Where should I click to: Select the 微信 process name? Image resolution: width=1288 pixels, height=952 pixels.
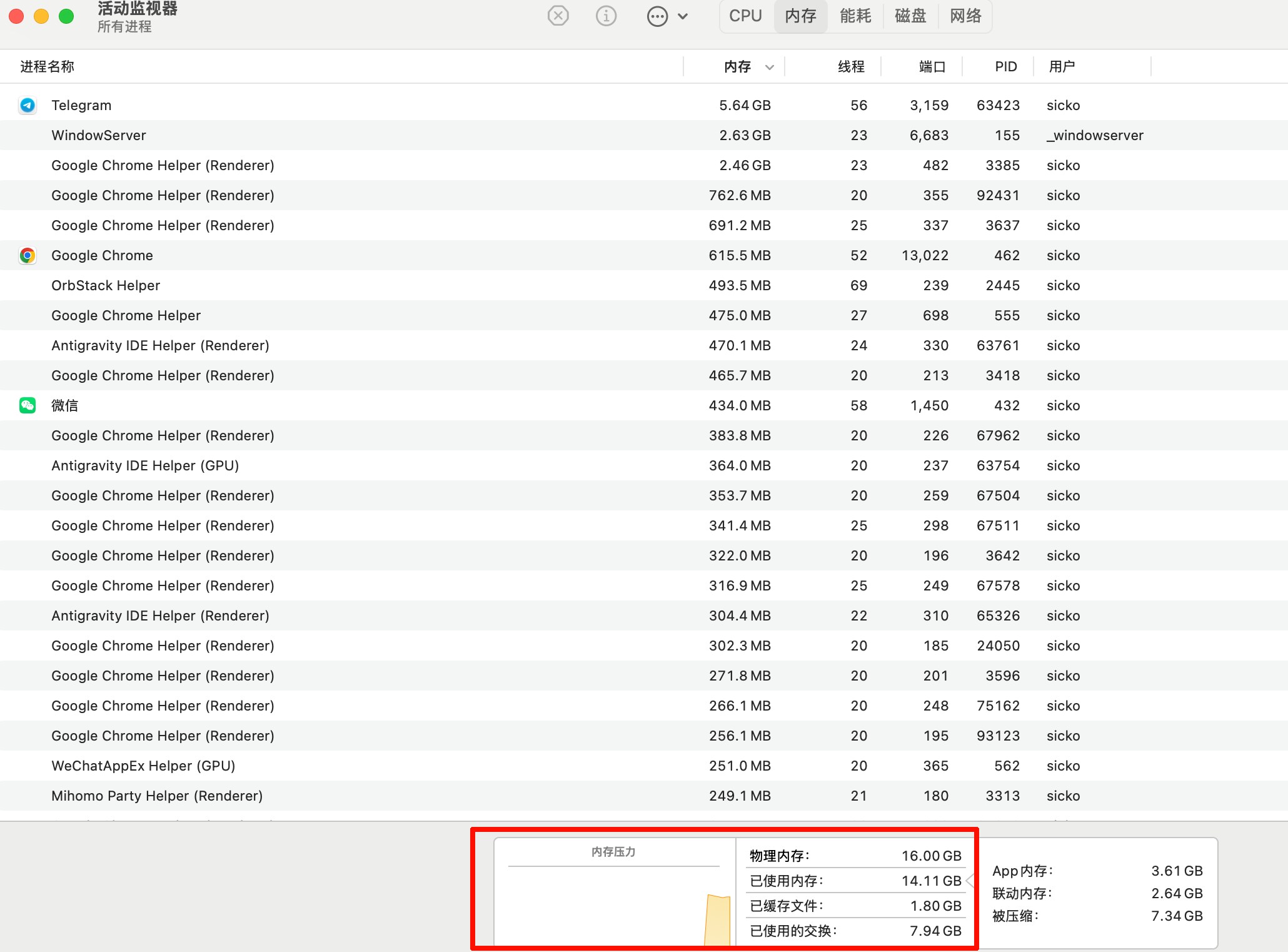coord(64,405)
